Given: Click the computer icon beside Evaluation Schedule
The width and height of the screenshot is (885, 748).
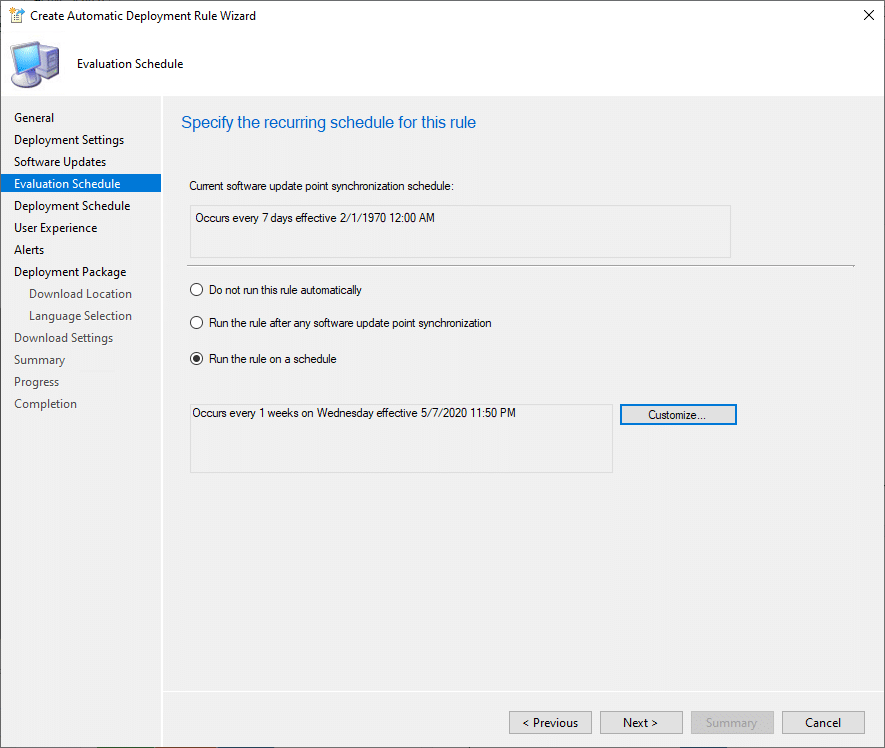Looking at the screenshot, I should [x=34, y=64].
